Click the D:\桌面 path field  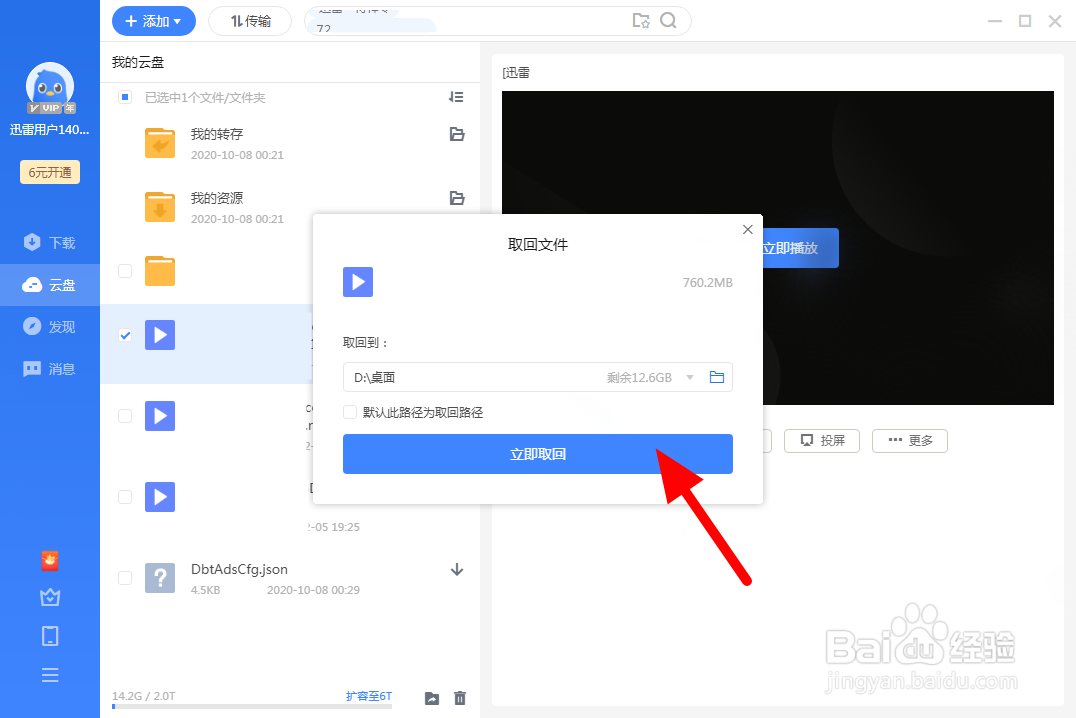[538, 377]
